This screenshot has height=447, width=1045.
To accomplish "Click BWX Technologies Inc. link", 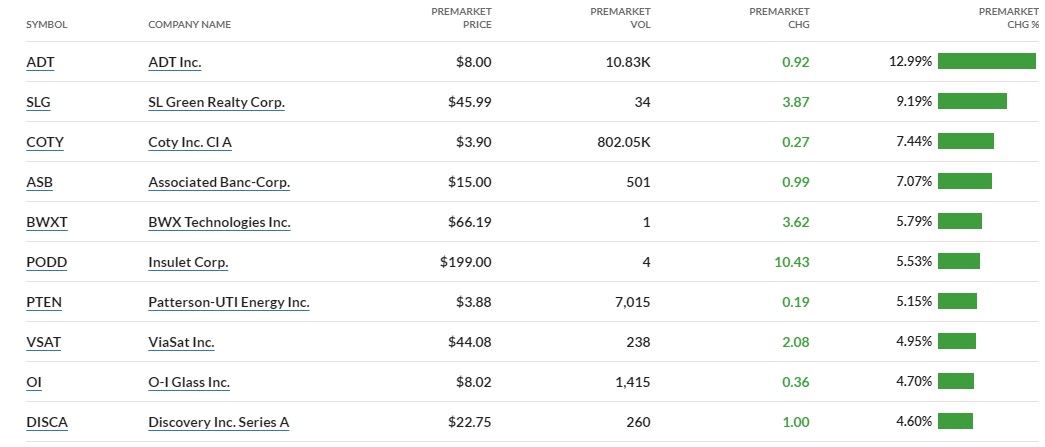I will click(219, 222).
